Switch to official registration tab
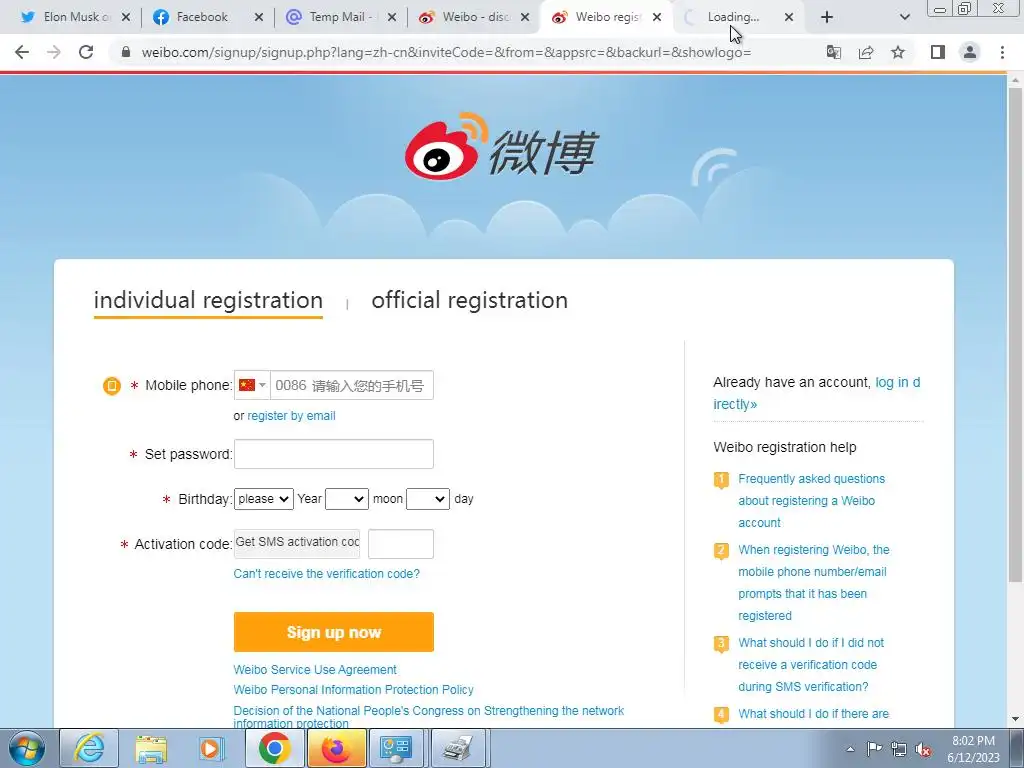The height and width of the screenshot is (768, 1024). click(x=470, y=300)
